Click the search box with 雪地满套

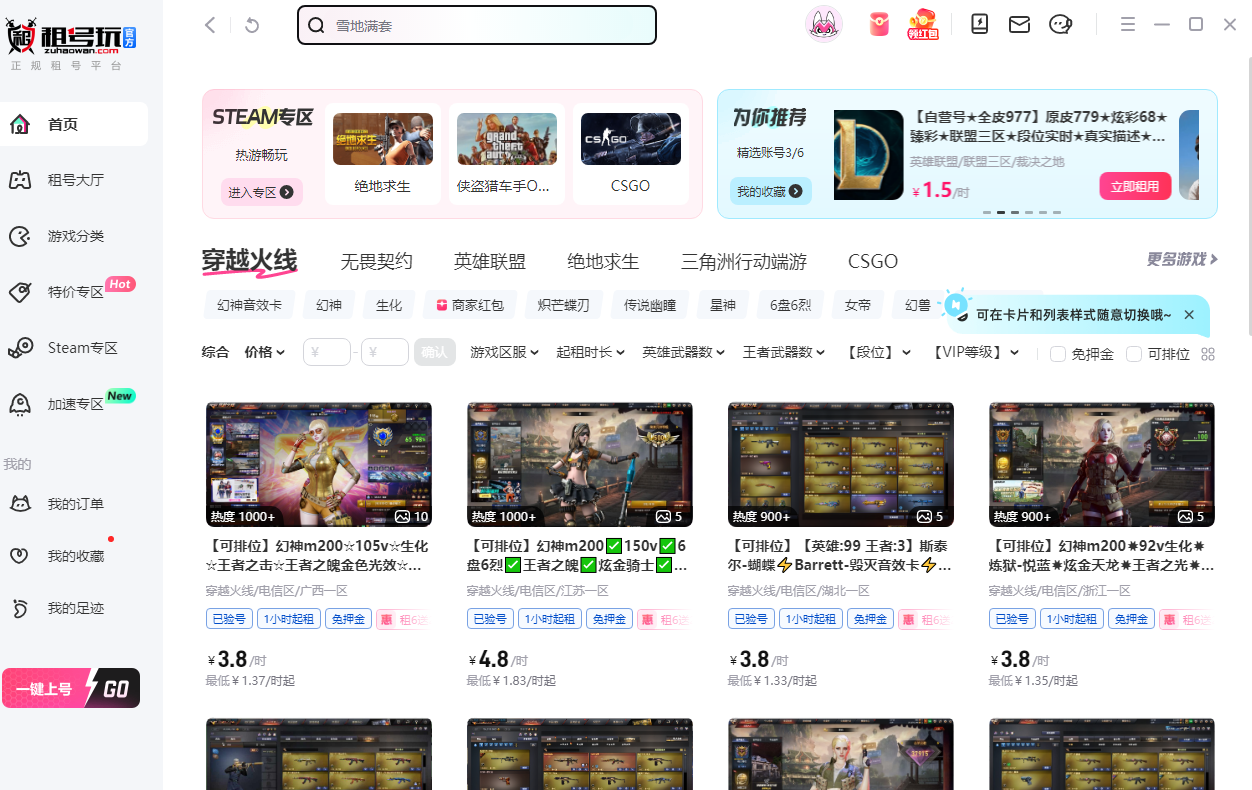[477, 26]
